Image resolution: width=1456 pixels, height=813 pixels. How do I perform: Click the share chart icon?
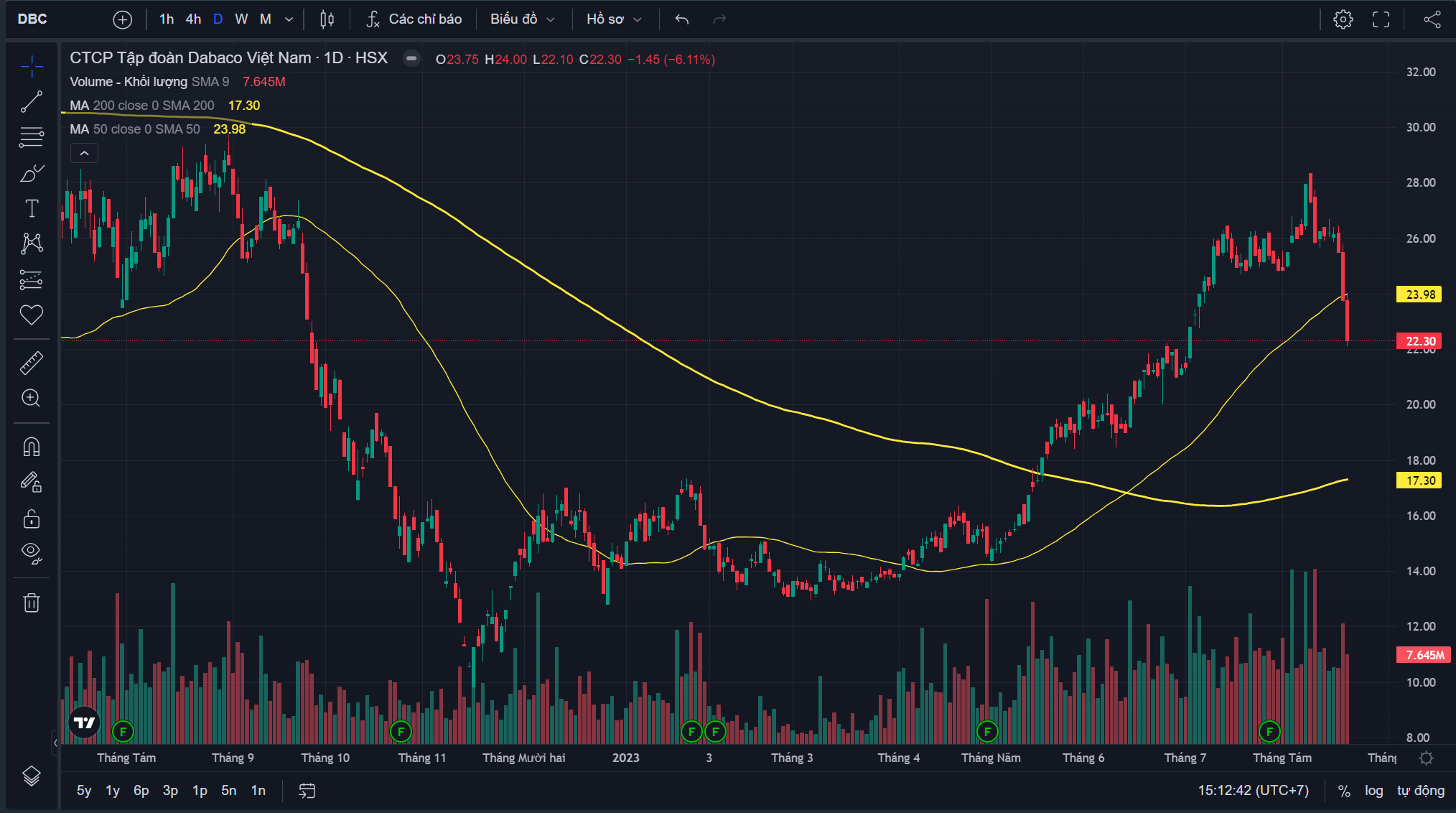point(1432,19)
